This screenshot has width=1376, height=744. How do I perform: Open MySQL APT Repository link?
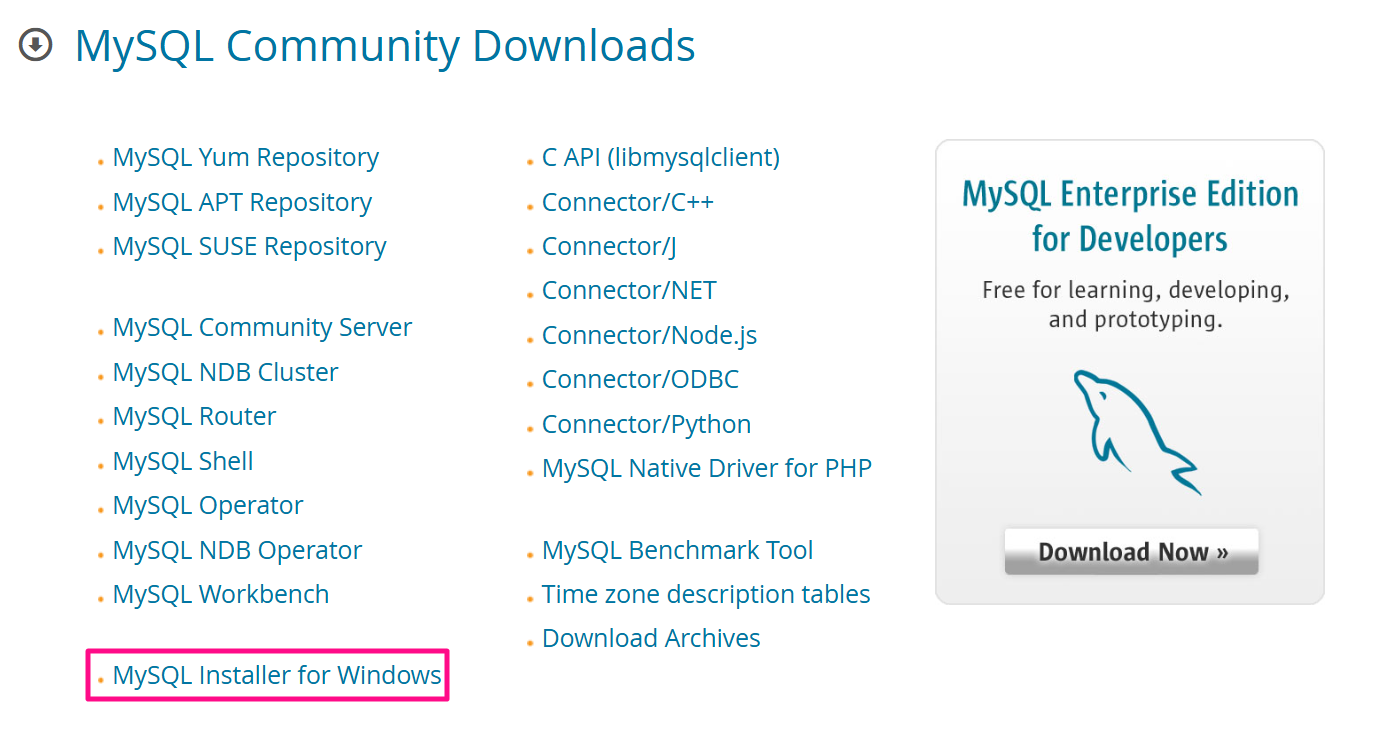pos(242,202)
